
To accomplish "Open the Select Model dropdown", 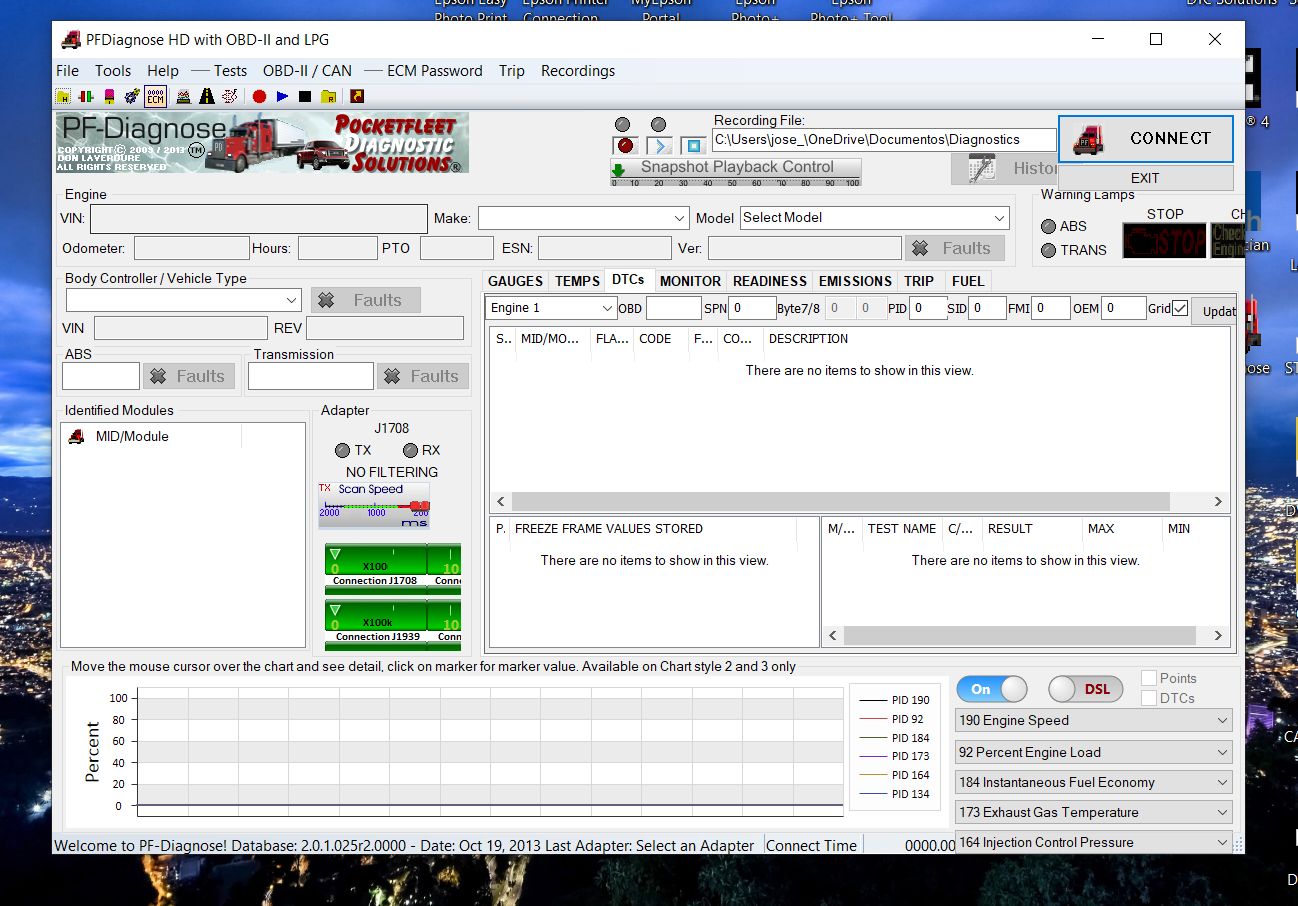I will tap(875, 218).
